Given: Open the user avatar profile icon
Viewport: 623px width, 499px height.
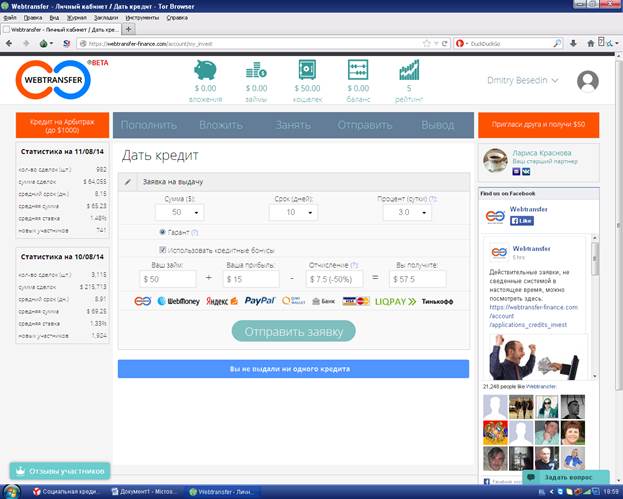Looking at the screenshot, I should [588, 81].
